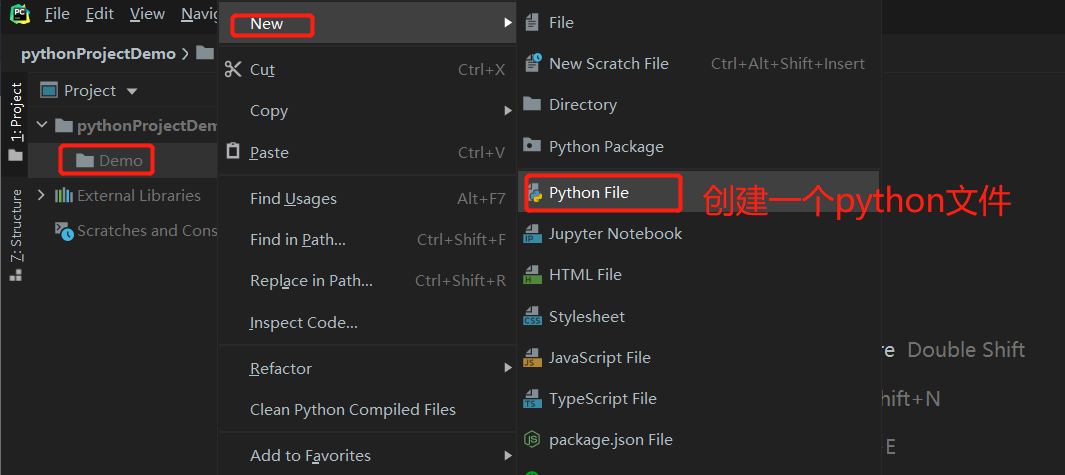
Task: Collapse the pythonProjectDemo tree node
Action: click(42, 125)
